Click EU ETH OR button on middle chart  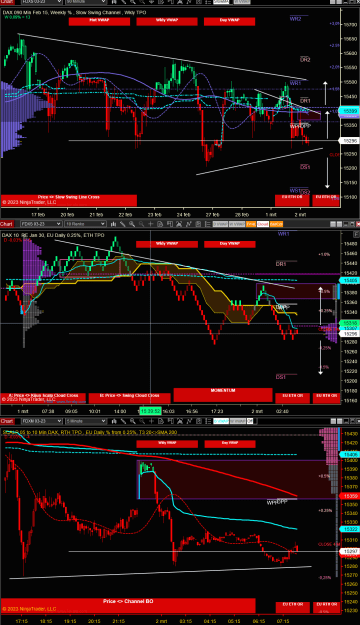pos(292,398)
